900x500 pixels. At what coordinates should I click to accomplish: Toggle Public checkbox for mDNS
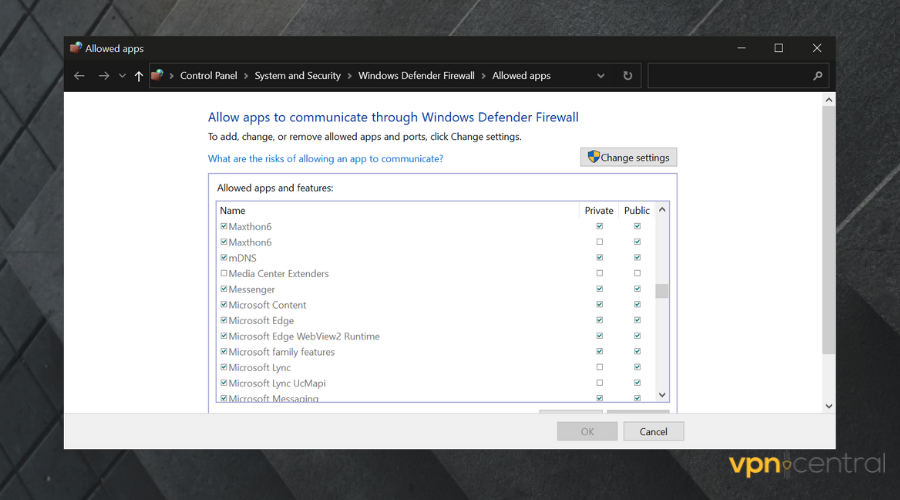pos(637,258)
